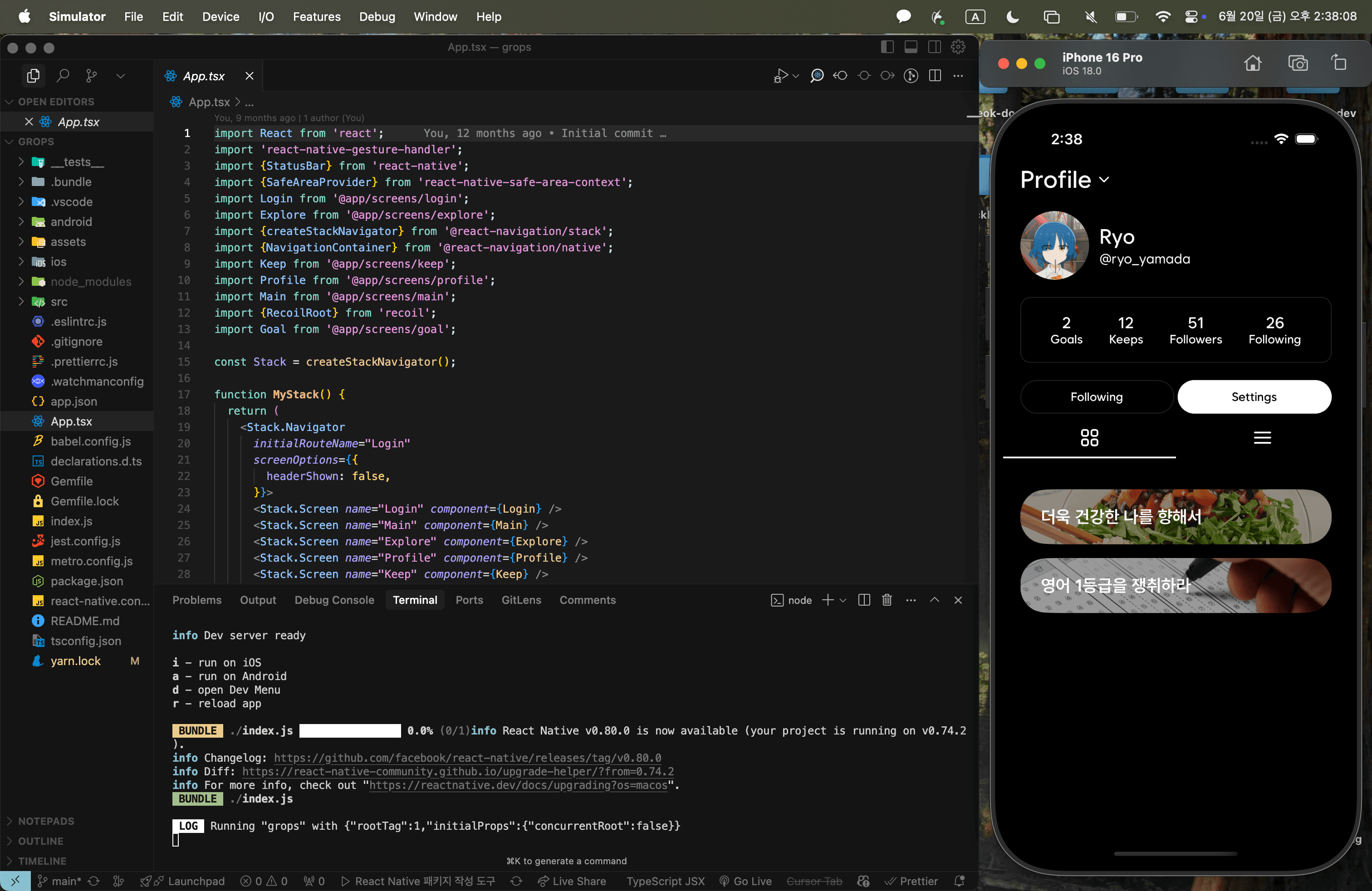Open the Search view in sidebar
The height and width of the screenshot is (891, 1372).
point(63,75)
